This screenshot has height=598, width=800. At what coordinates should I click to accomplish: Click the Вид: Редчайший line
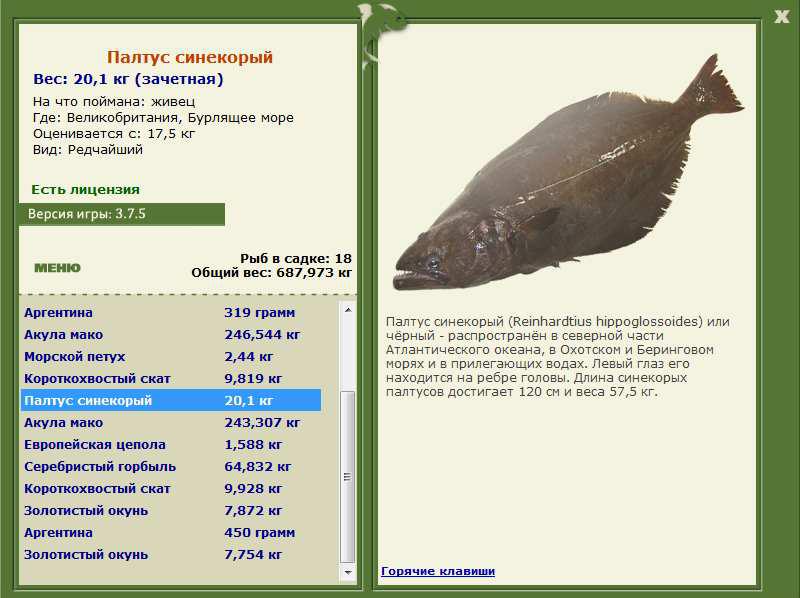click(x=88, y=150)
